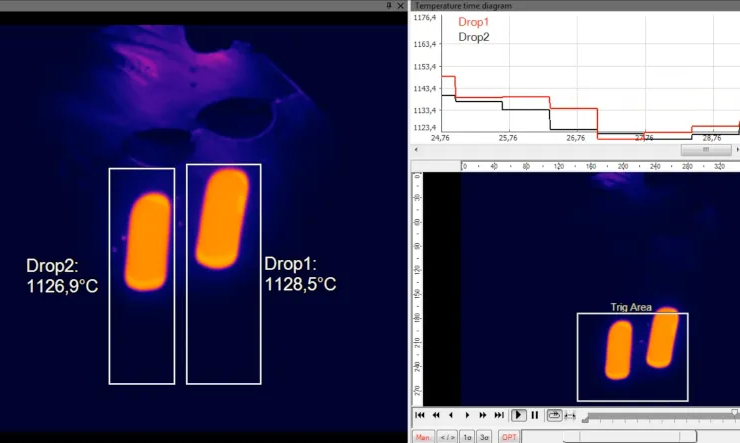Jump to the last frame

click(x=499, y=415)
